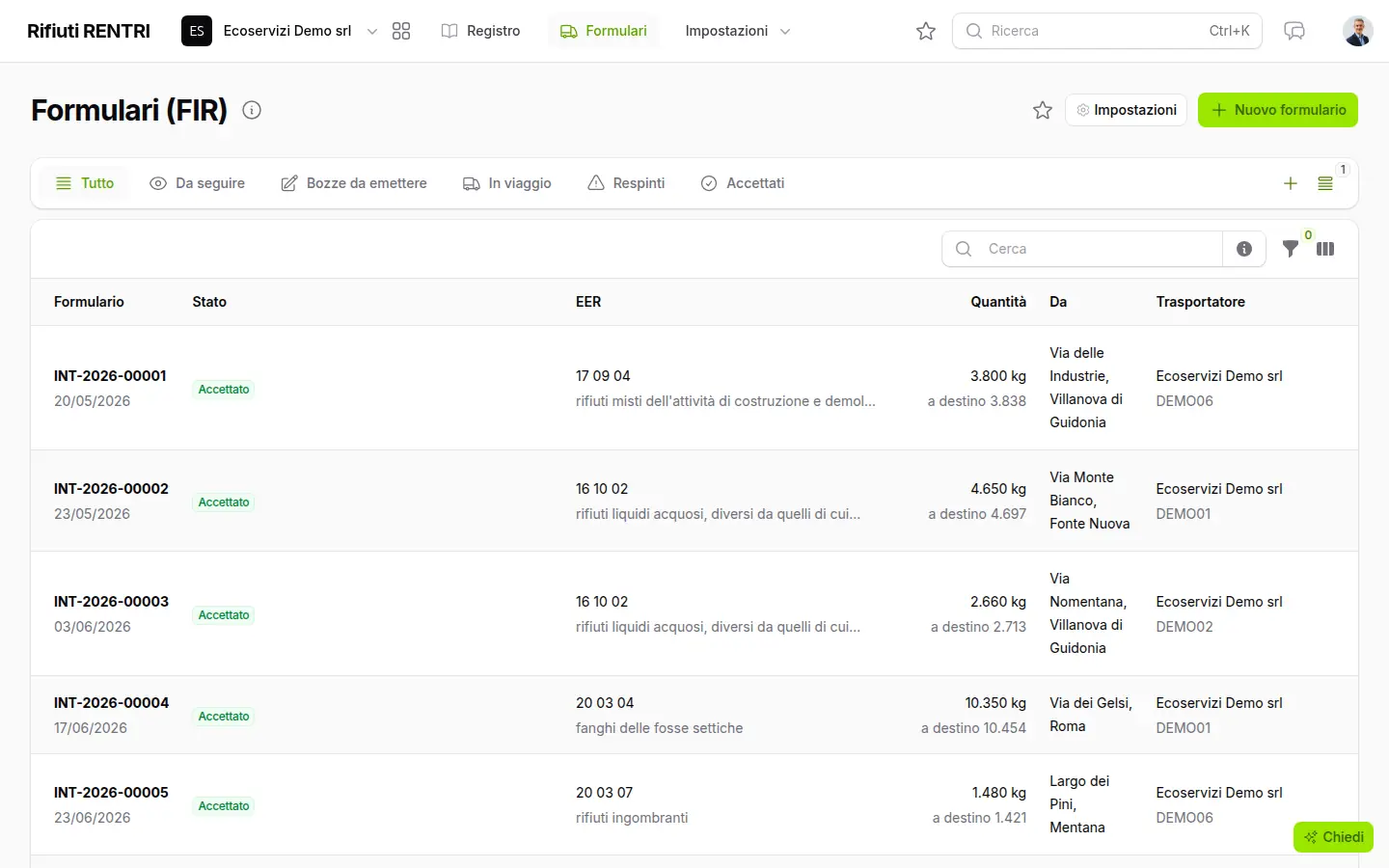Open the table filter funnel icon

(1291, 249)
